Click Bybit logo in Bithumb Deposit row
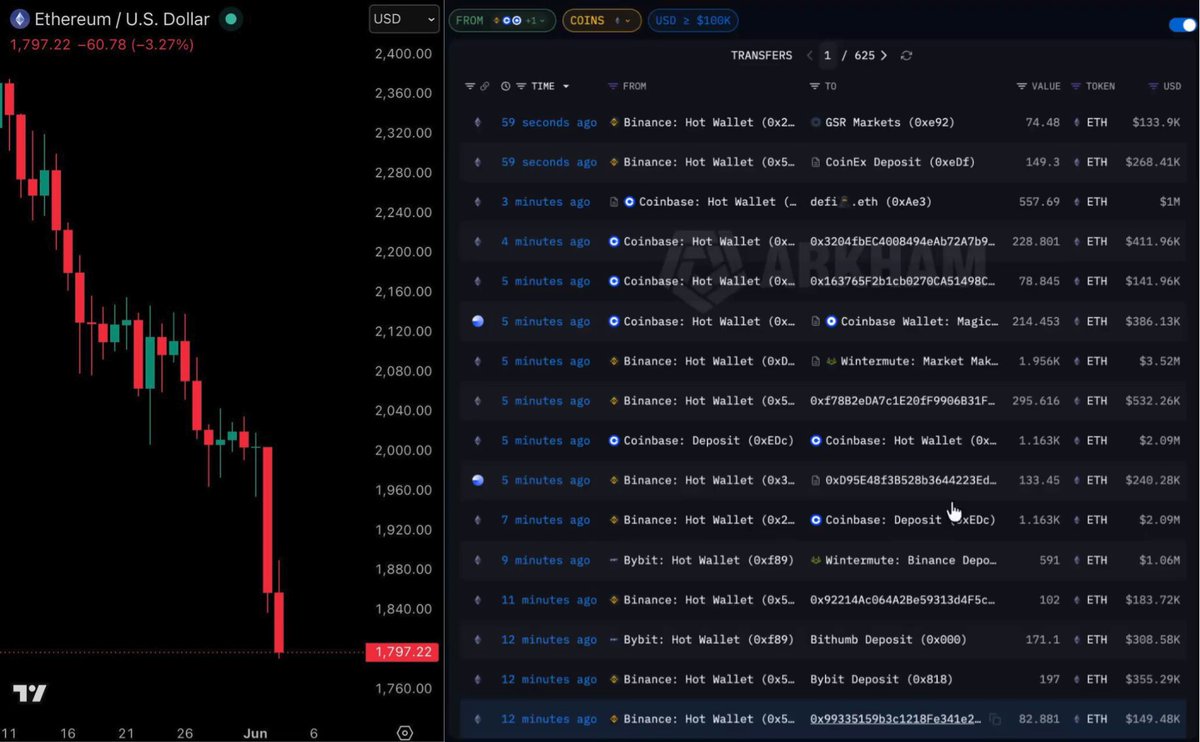 [x=614, y=640]
